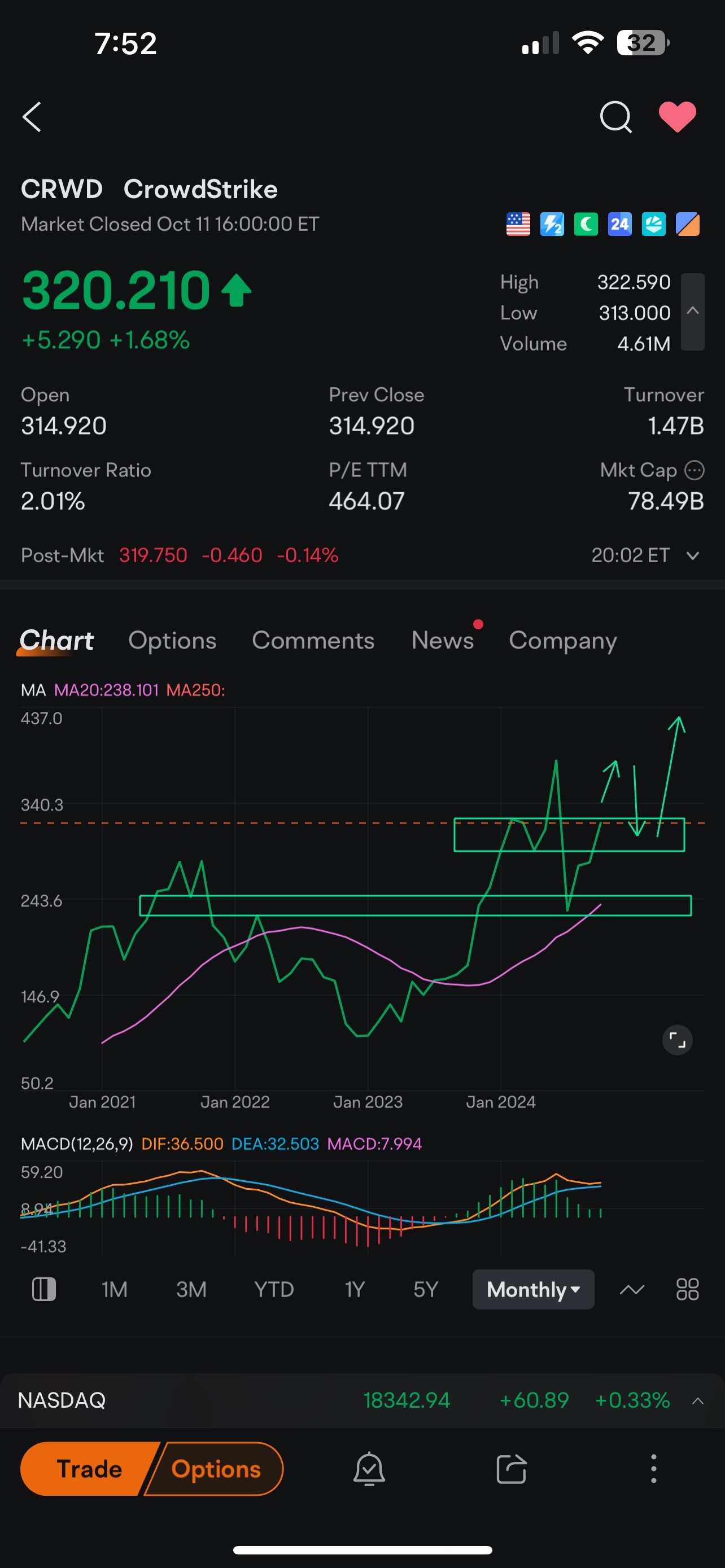
Task: Open the News tab
Action: pos(443,640)
